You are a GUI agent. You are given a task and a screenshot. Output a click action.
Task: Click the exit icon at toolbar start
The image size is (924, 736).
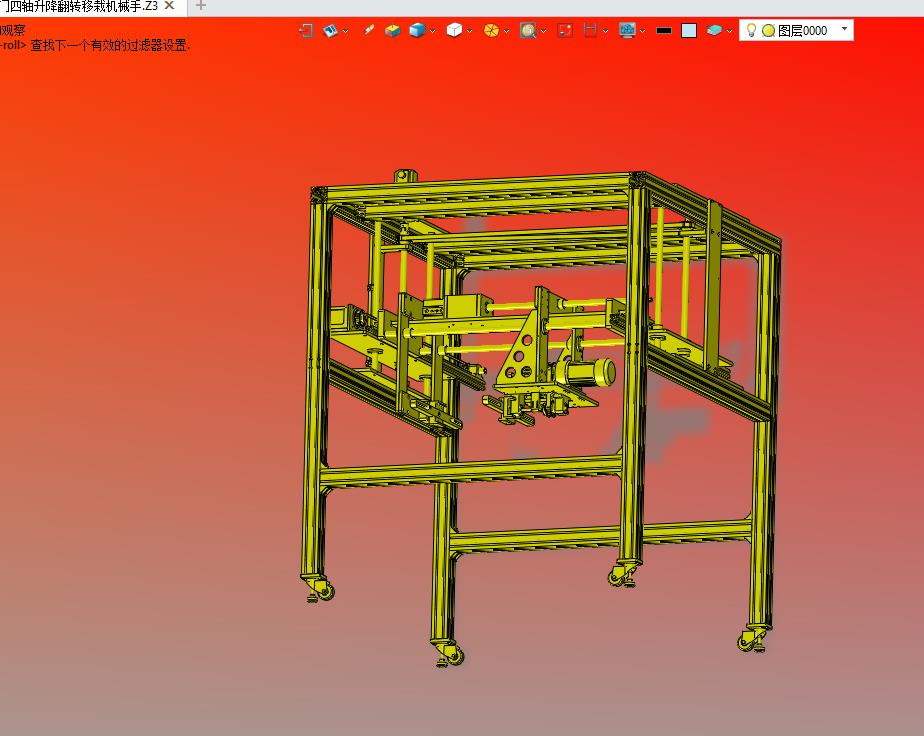tap(306, 30)
